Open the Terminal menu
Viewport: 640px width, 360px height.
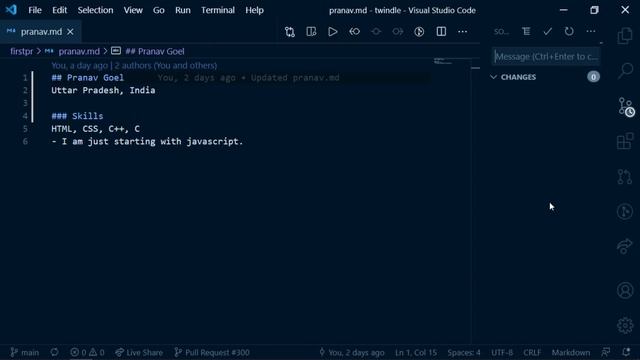pos(218,10)
